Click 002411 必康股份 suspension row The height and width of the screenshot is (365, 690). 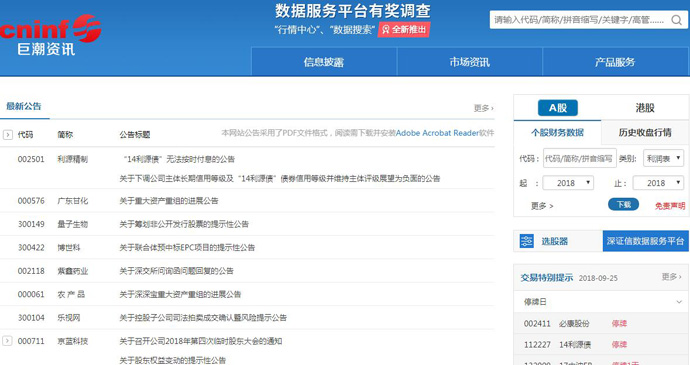(x=601, y=324)
